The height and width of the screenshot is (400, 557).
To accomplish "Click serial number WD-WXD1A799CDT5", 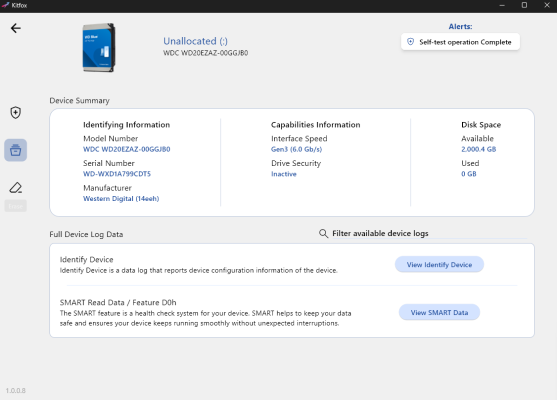I will [117, 174].
